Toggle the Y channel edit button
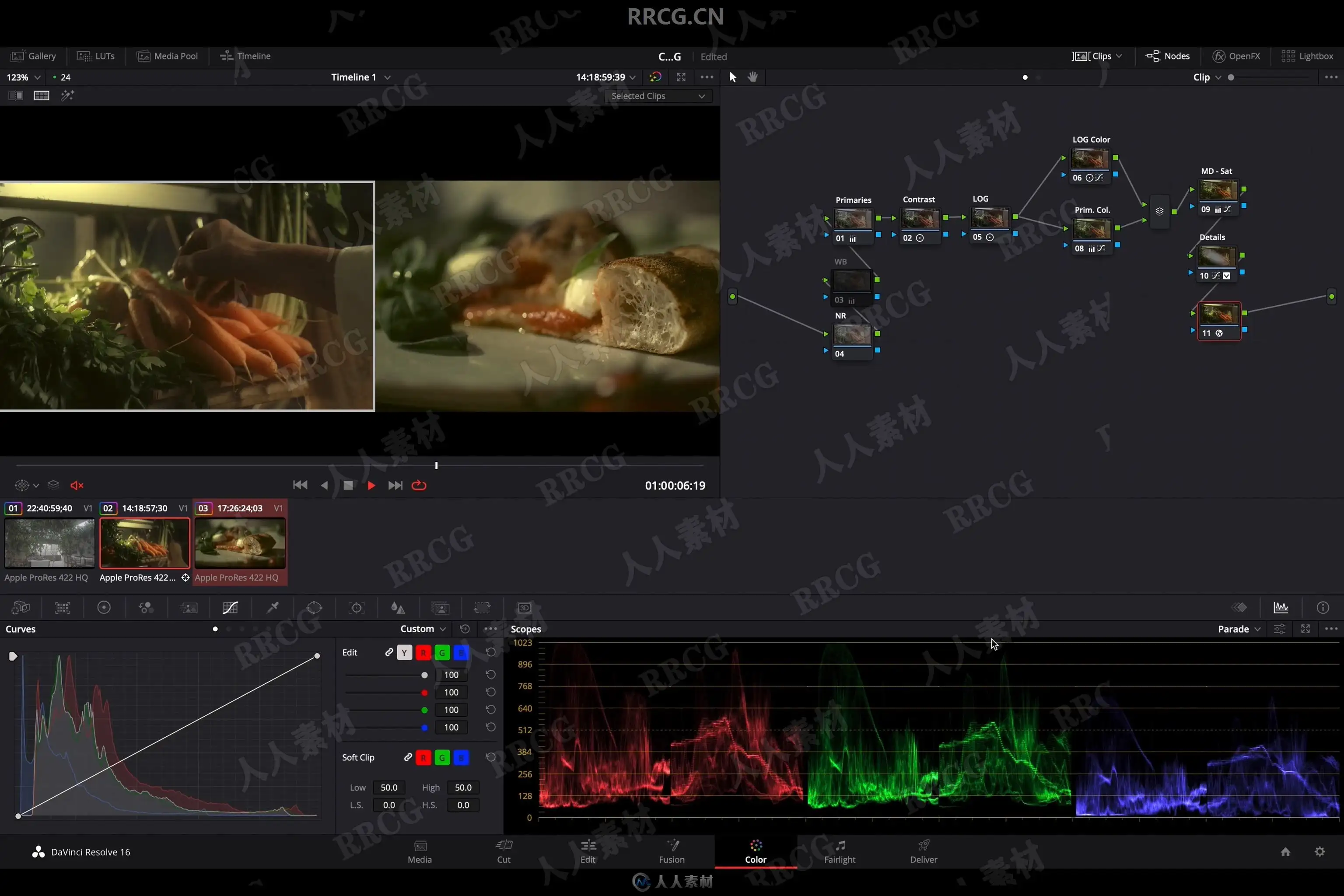The height and width of the screenshot is (896, 1344). pyautogui.click(x=404, y=653)
